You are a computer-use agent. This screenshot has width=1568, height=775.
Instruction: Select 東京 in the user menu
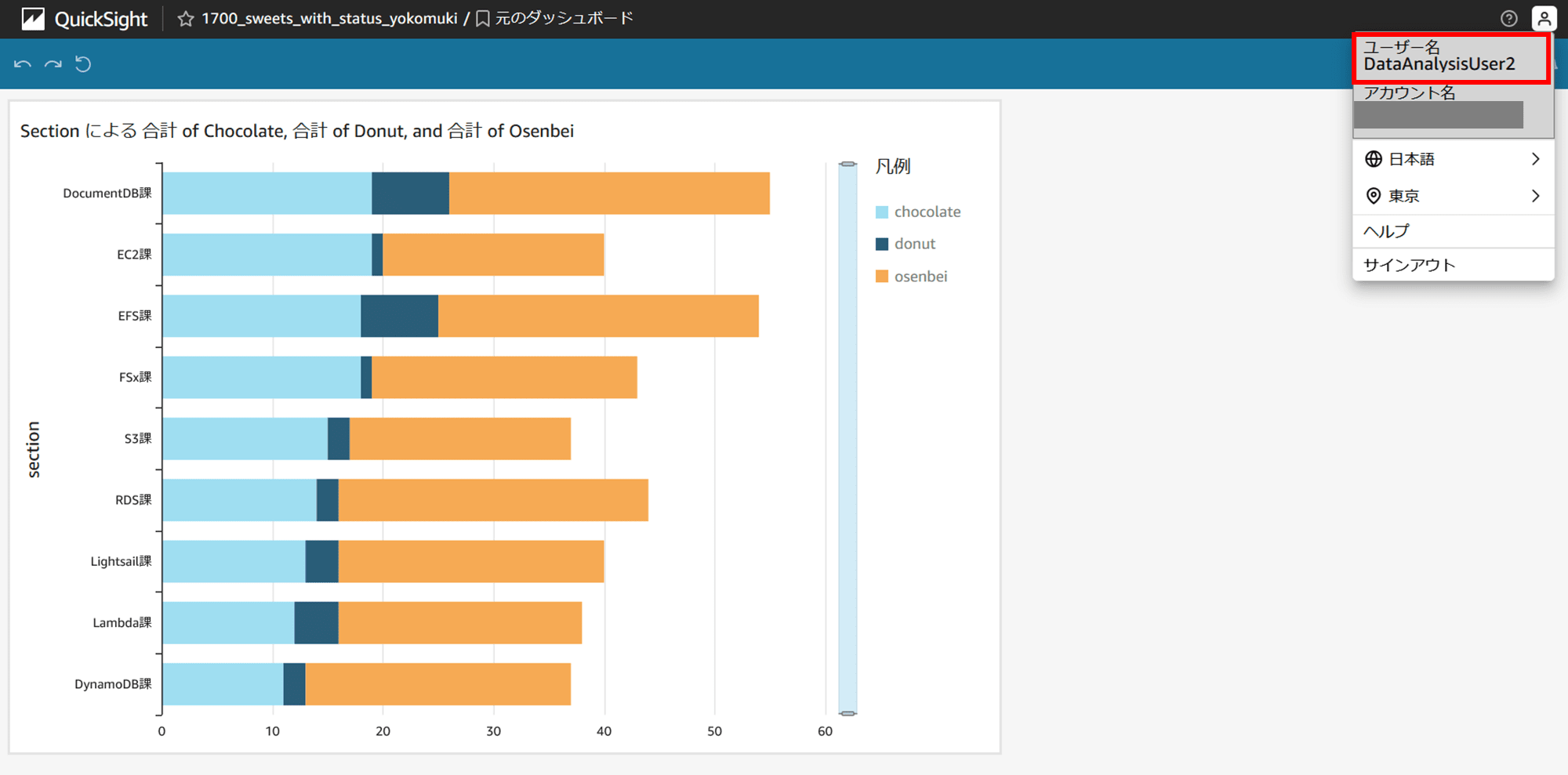pos(1453,196)
